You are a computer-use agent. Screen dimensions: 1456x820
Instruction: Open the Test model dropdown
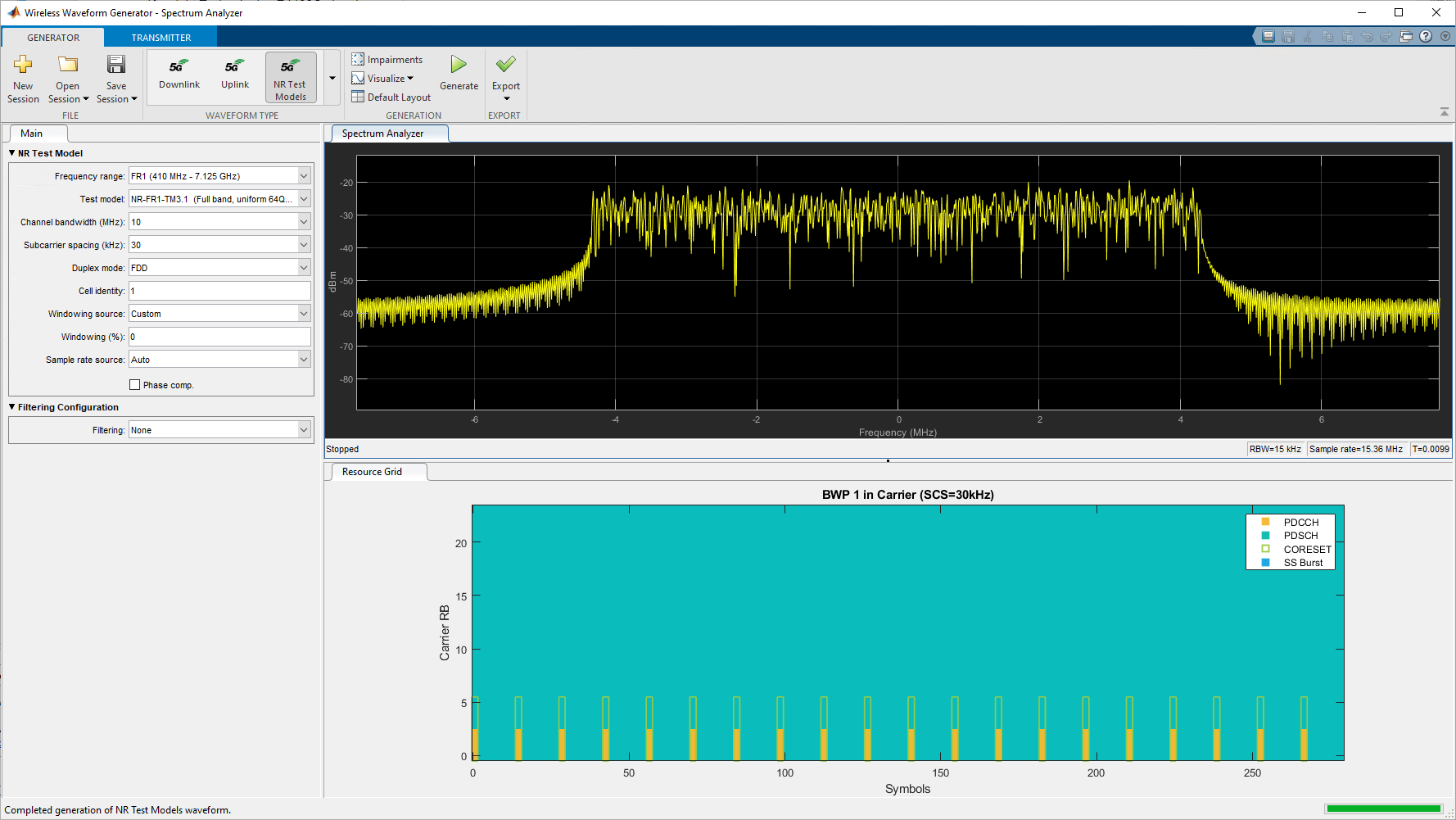(x=303, y=199)
